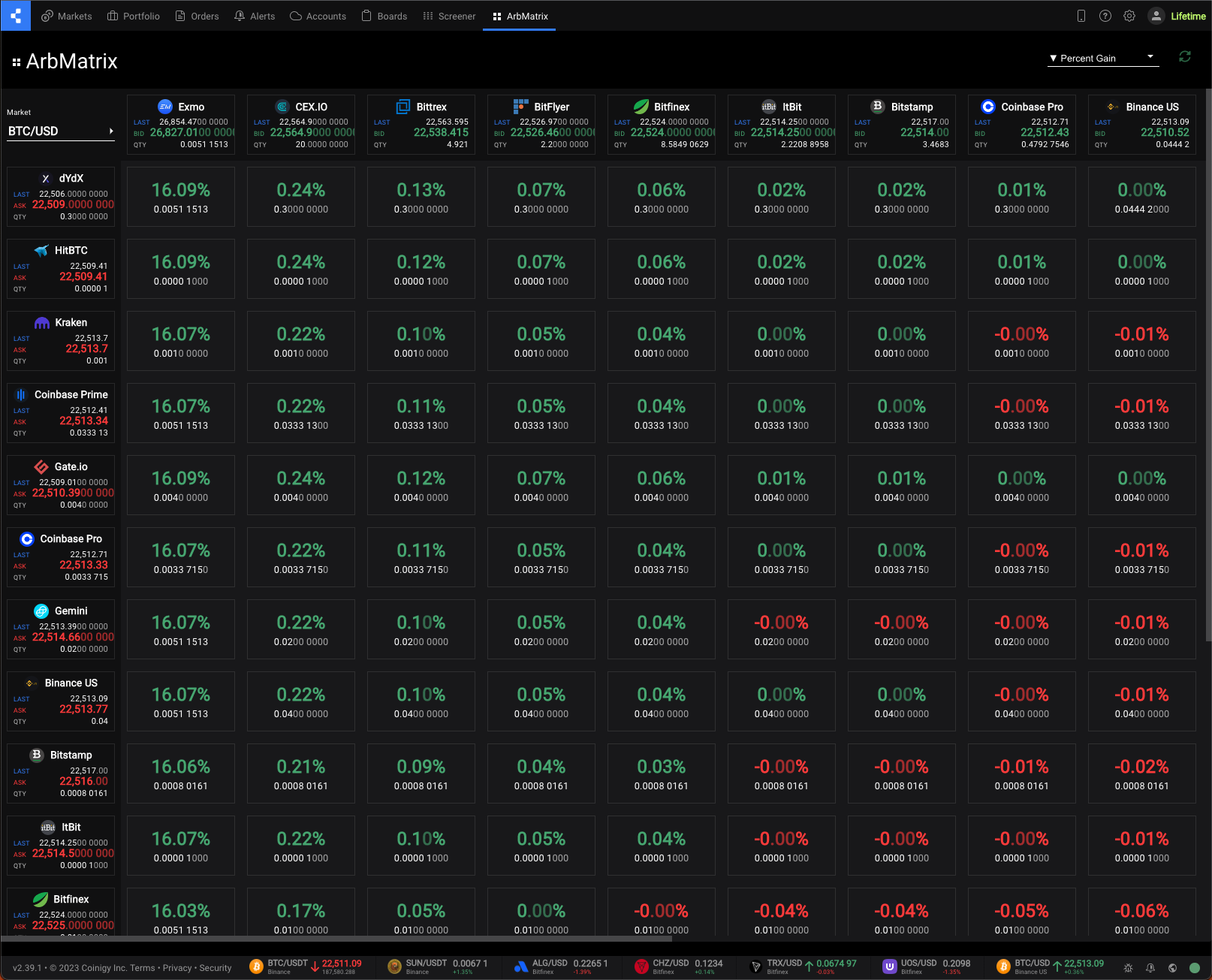The height and width of the screenshot is (980, 1212).
Task: Click the Bitfinex header exchange logo
Action: click(x=641, y=106)
